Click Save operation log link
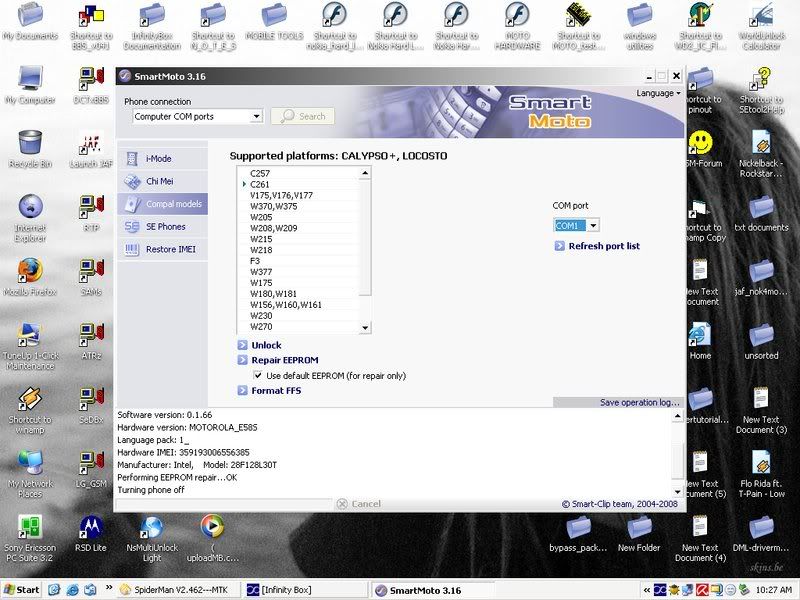The height and width of the screenshot is (600, 800). pos(639,403)
